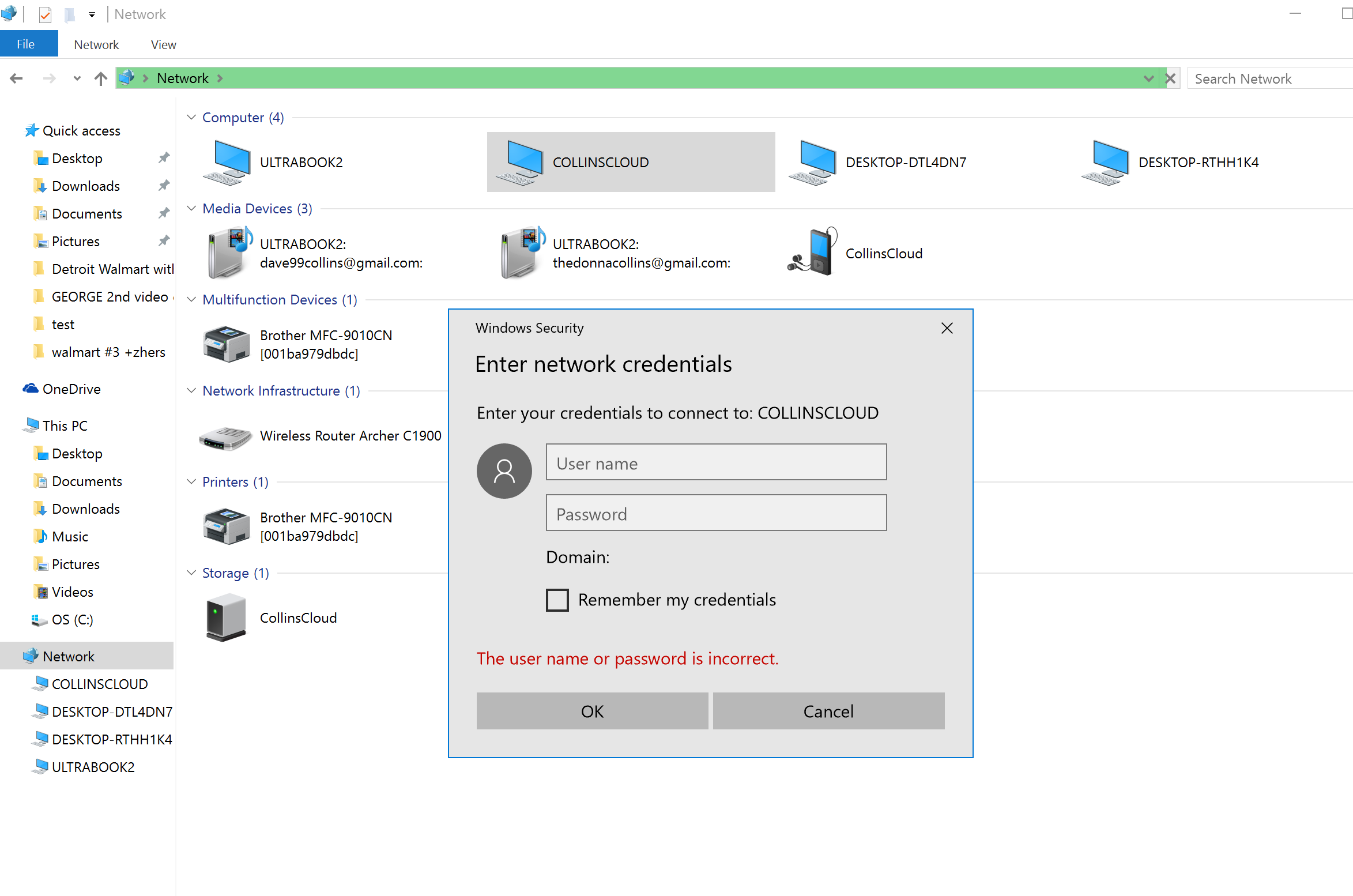Open the DESKTOP-DTL4DN7 computer icon
This screenshot has height=896, width=1353.
click(x=813, y=162)
